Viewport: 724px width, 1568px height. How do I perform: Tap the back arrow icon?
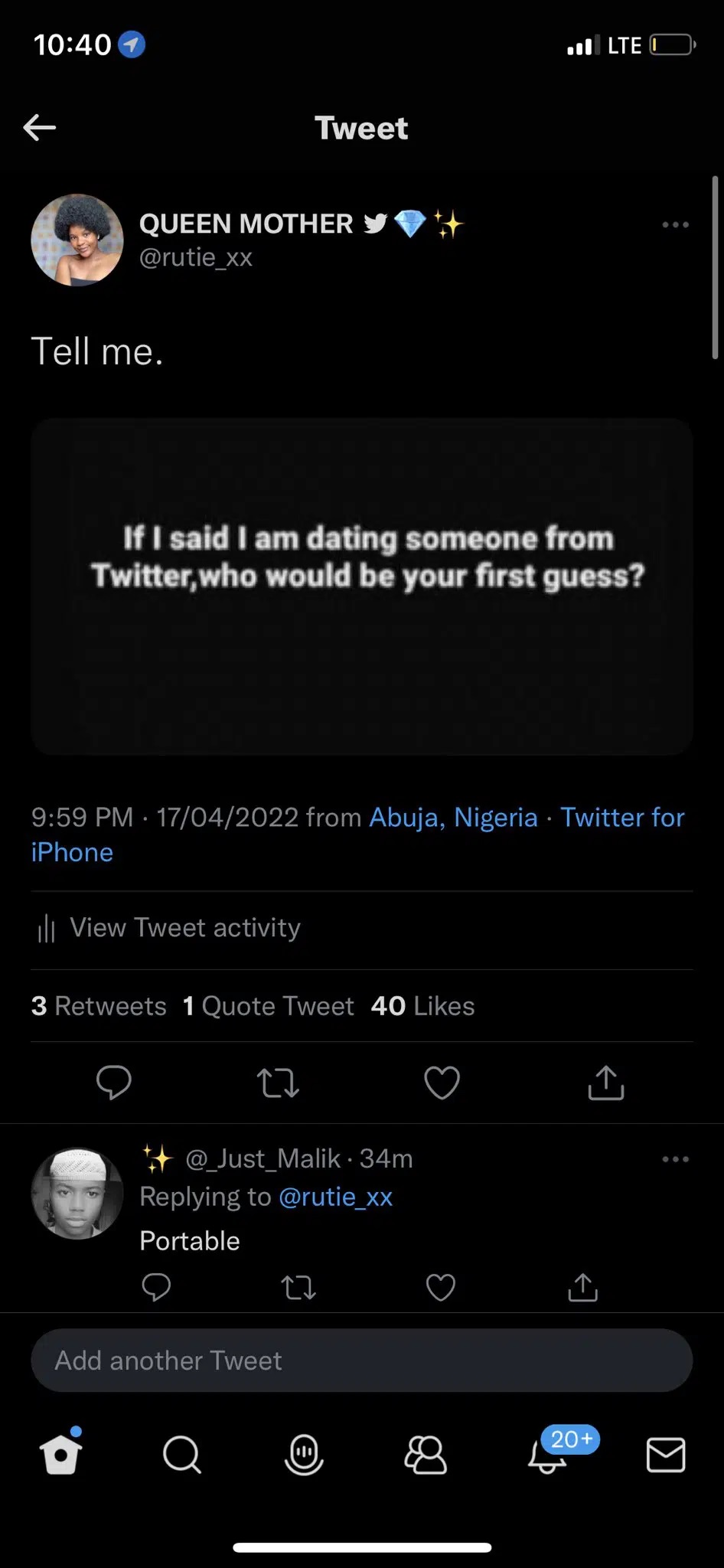pos(40,128)
